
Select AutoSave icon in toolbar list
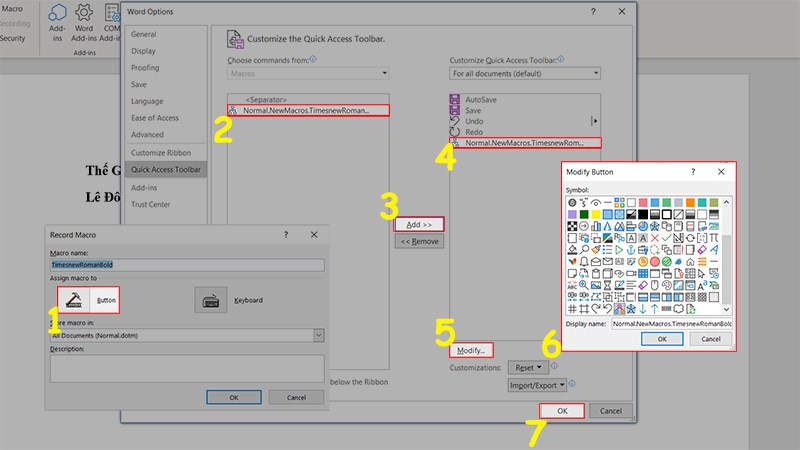click(456, 100)
